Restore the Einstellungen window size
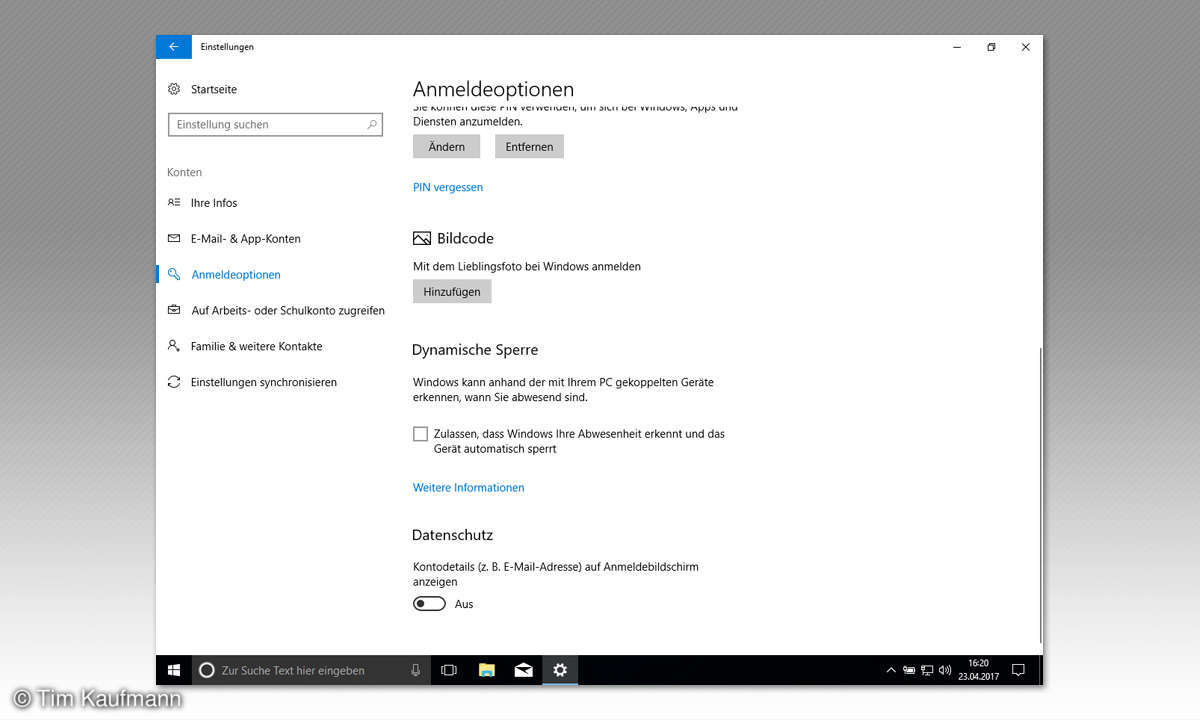 [x=991, y=47]
